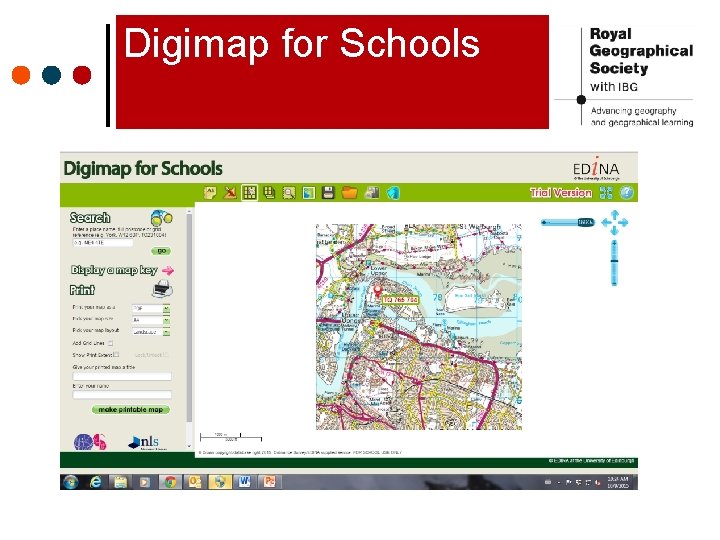Screen dimensions: 720x540
Task: Click the system tray clock
Action: click(x=618, y=482)
